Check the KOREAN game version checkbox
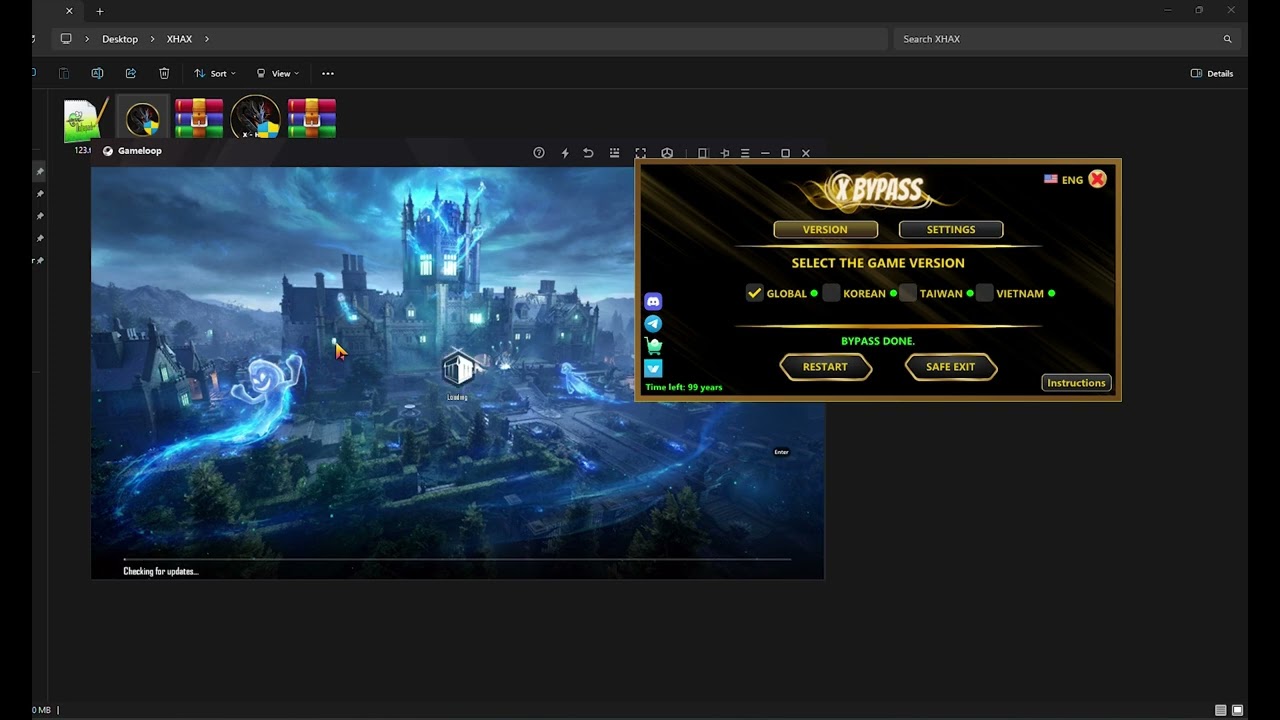Screen dimensions: 1280x720 click(x=831, y=293)
